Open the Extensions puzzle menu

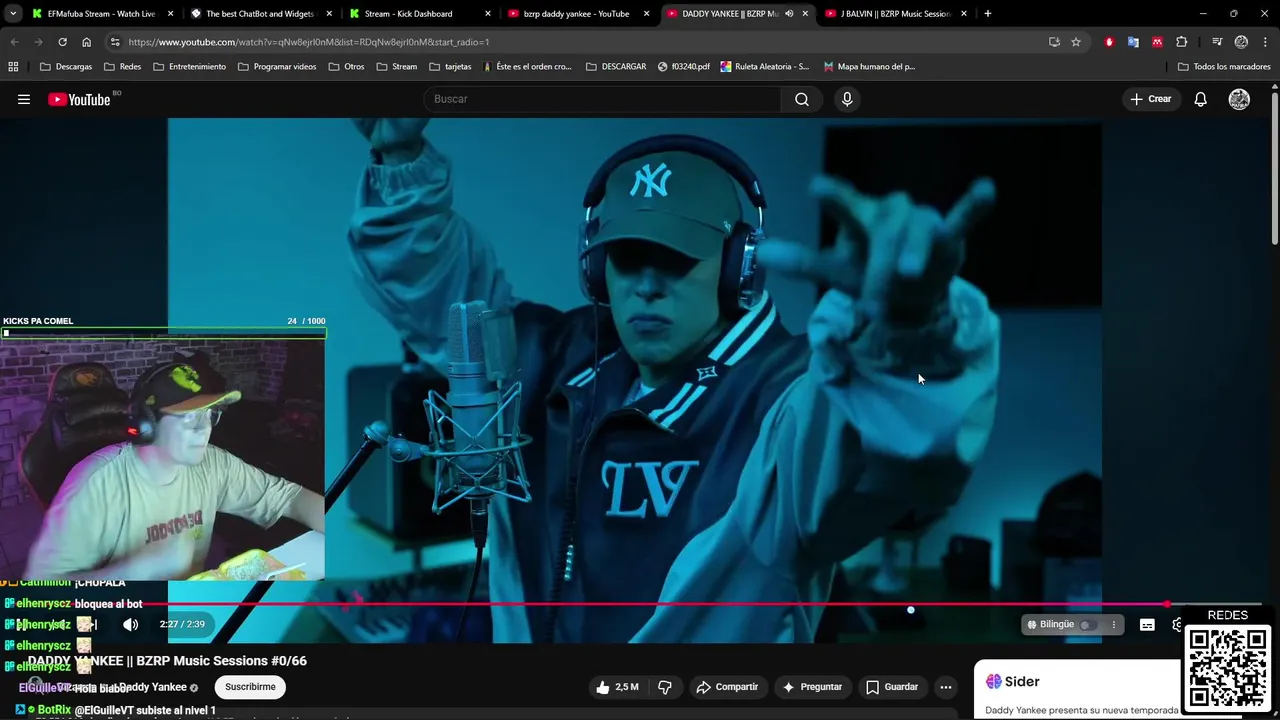coord(1182,42)
